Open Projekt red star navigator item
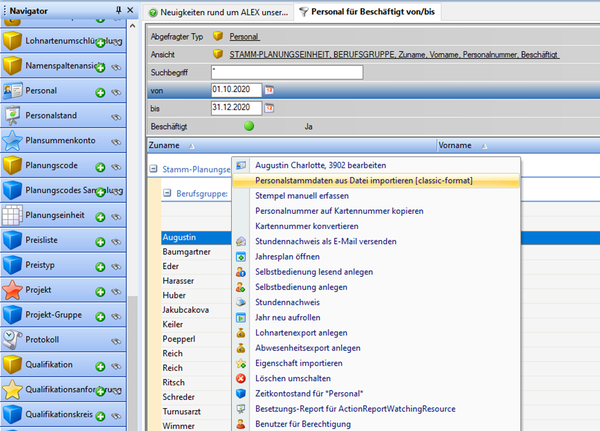 [12, 290]
